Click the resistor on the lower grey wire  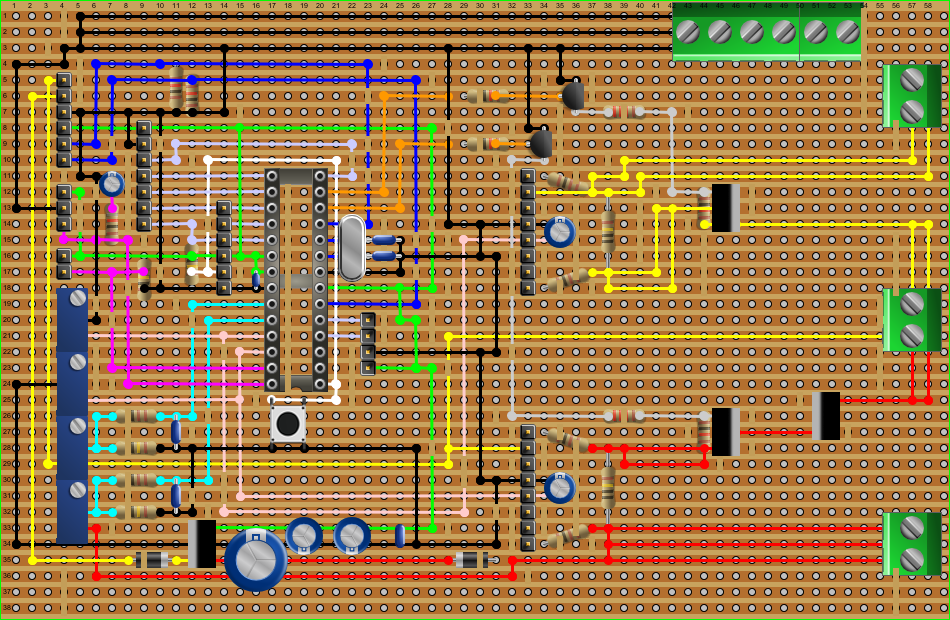[624, 416]
